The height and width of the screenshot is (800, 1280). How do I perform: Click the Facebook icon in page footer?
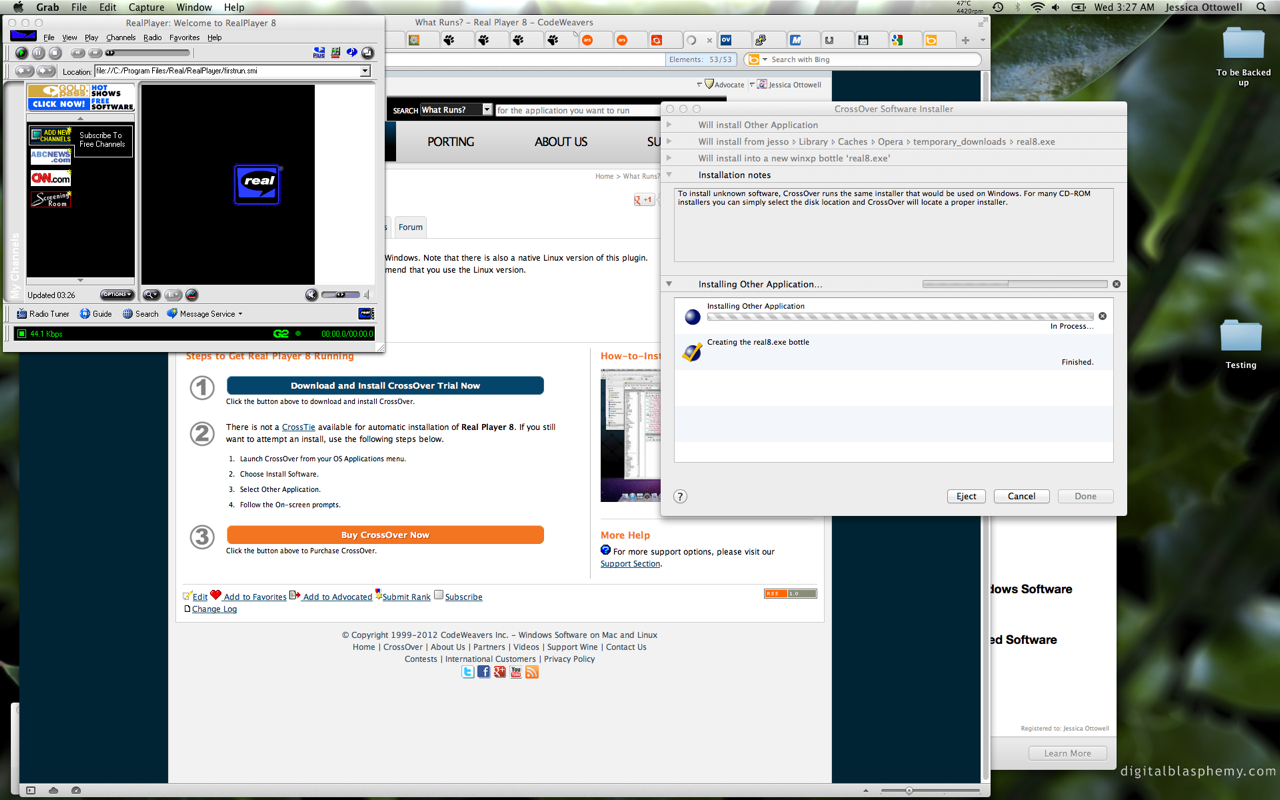(483, 672)
